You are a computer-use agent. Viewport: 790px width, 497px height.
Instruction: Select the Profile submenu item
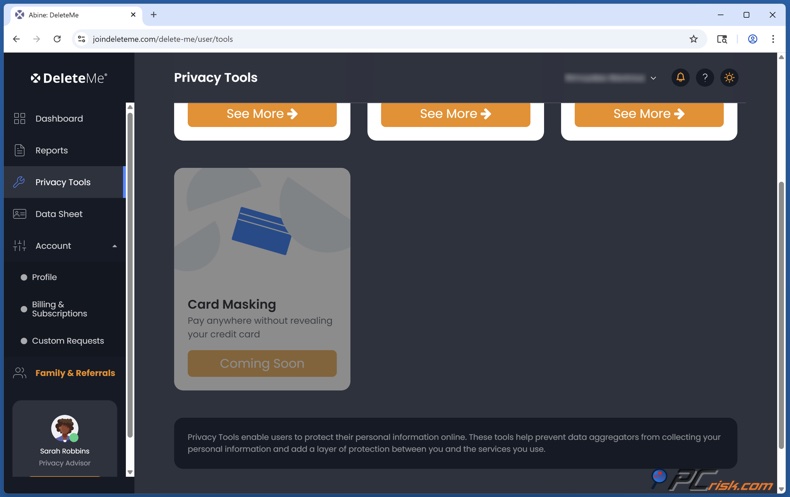click(44, 277)
